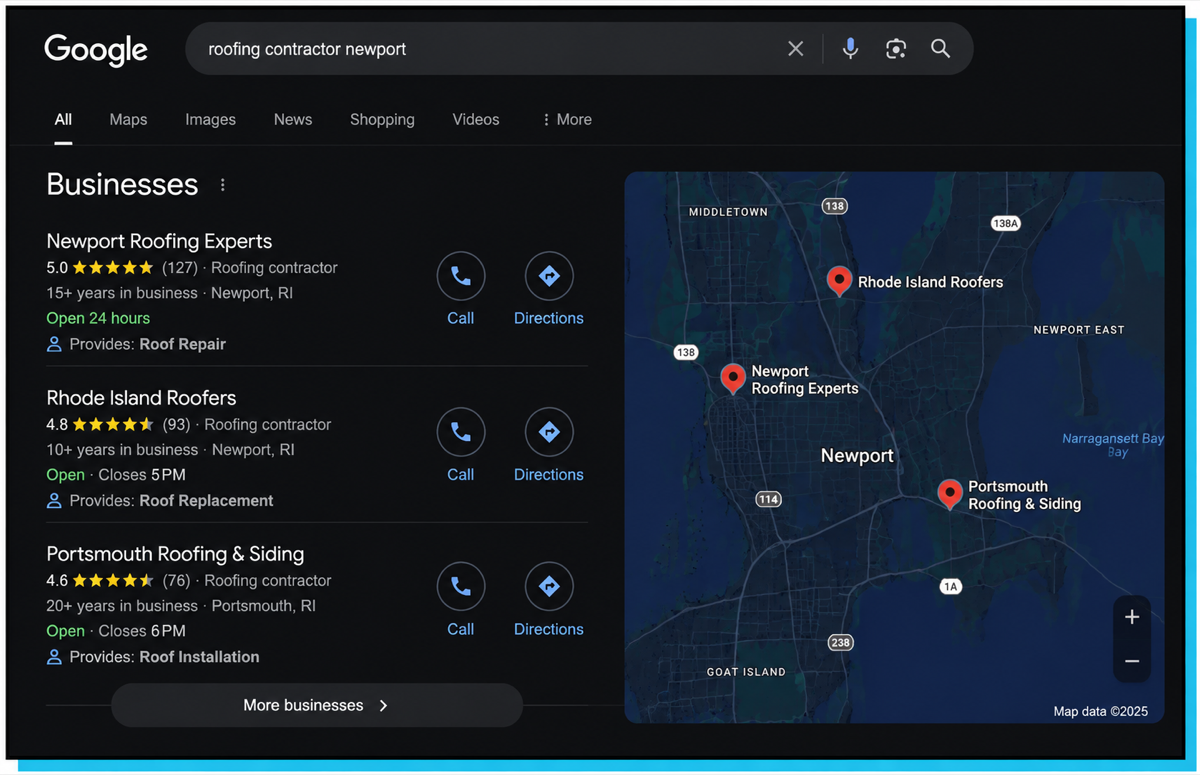The height and width of the screenshot is (775, 1200).
Task: Clear the search box with X icon
Action: 795,49
